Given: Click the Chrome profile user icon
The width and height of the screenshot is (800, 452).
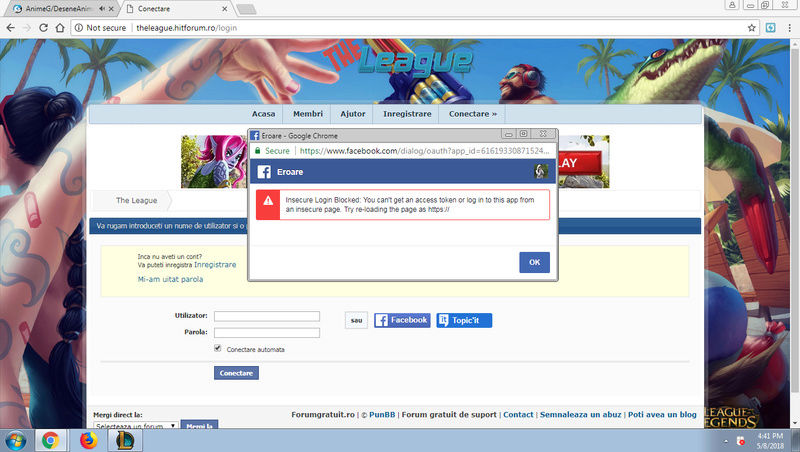Looking at the screenshot, I should [732, 5].
